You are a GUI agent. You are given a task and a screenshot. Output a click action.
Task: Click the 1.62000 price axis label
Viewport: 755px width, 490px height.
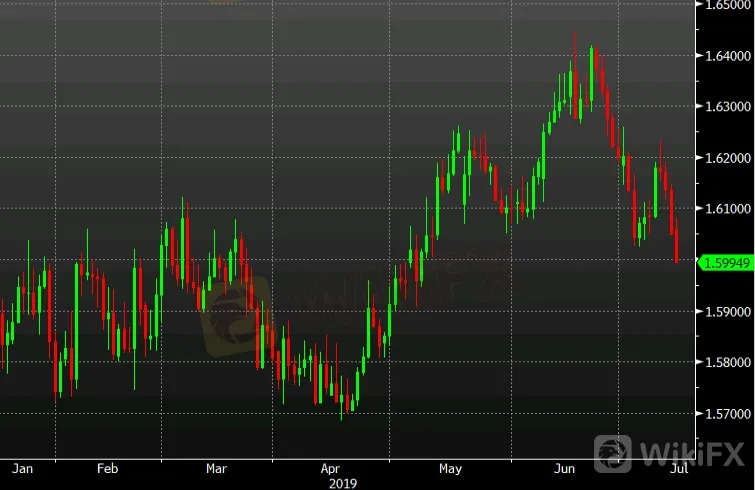click(x=728, y=158)
